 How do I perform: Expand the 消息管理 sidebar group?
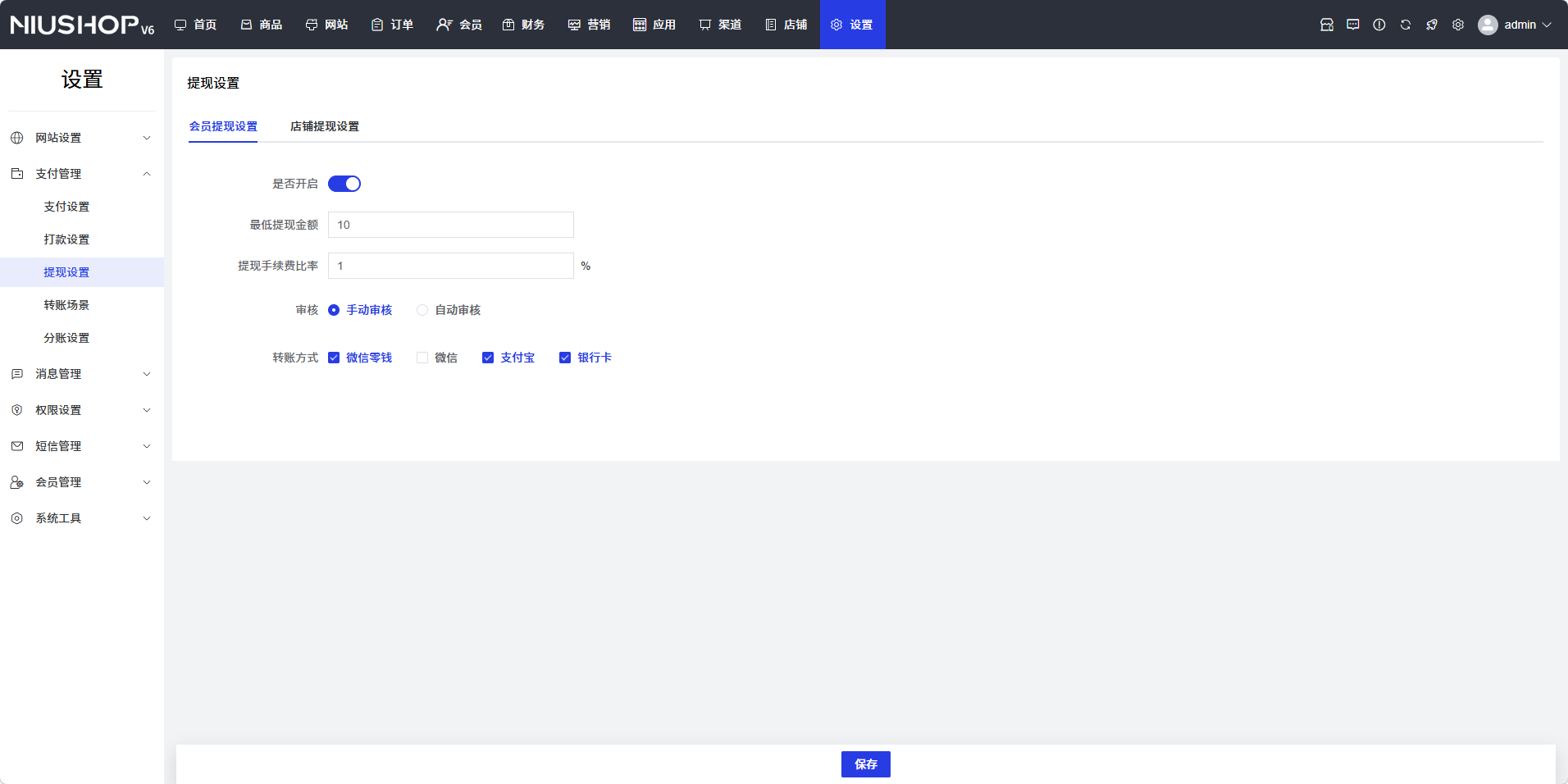coord(82,374)
